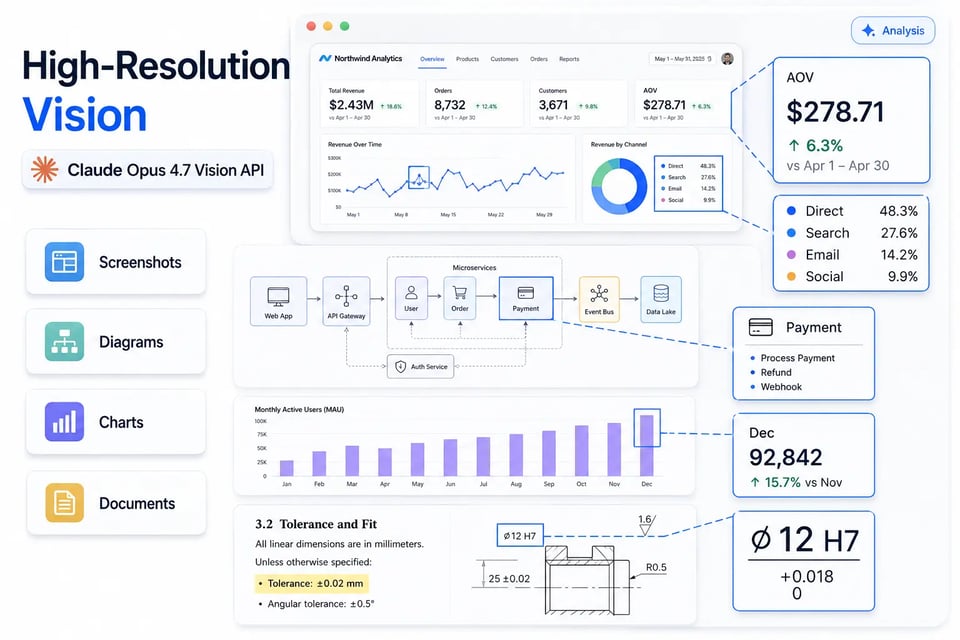Click the Angular tolerance ±0.5° line
This screenshot has width=960, height=640.
317,604
